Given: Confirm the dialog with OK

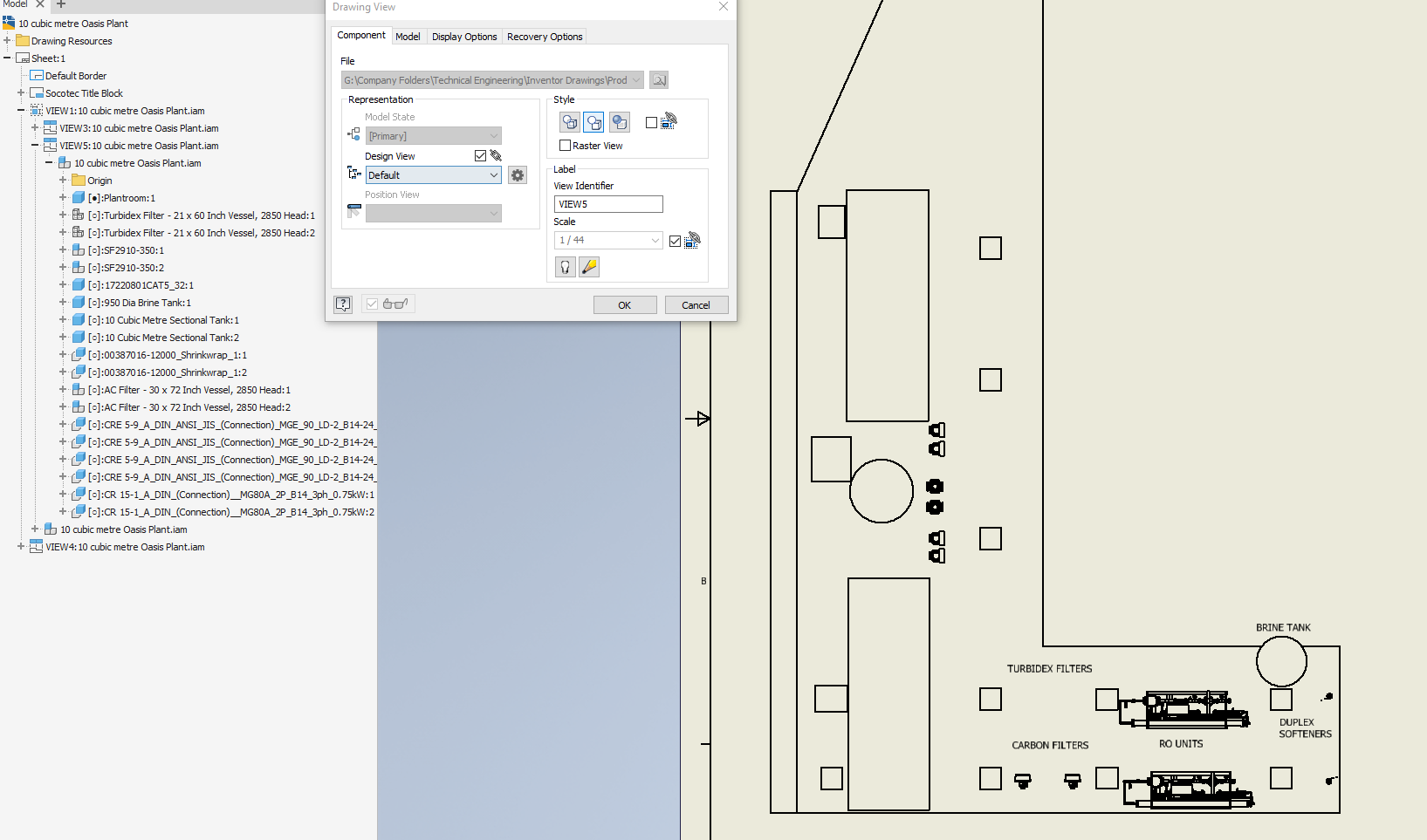Looking at the screenshot, I should pyautogui.click(x=625, y=305).
